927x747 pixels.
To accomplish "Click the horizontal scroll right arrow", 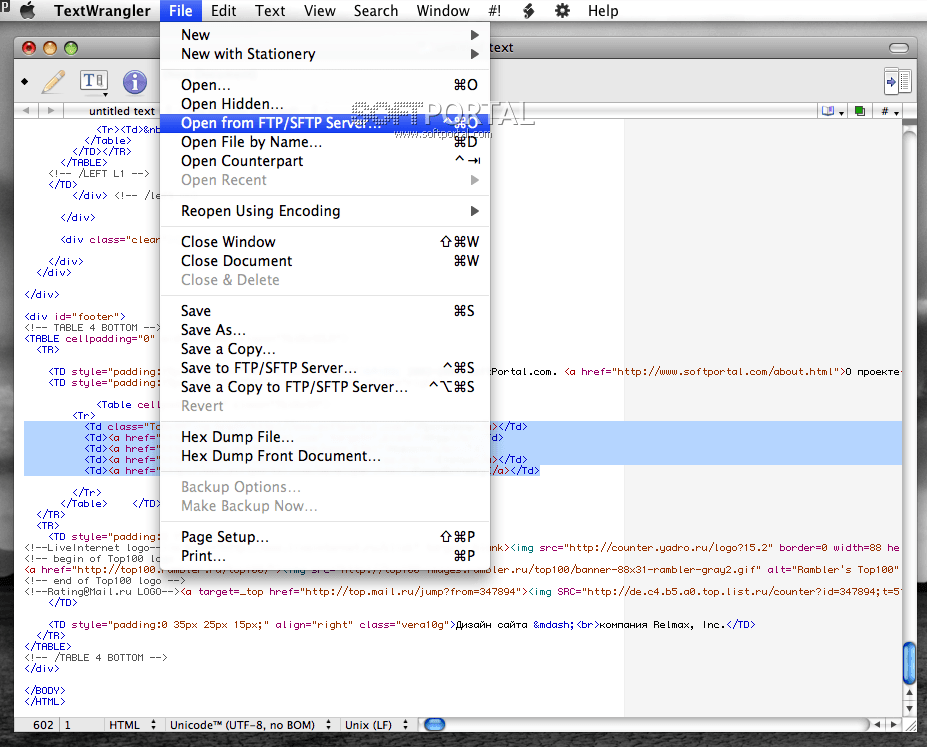I will [894, 725].
